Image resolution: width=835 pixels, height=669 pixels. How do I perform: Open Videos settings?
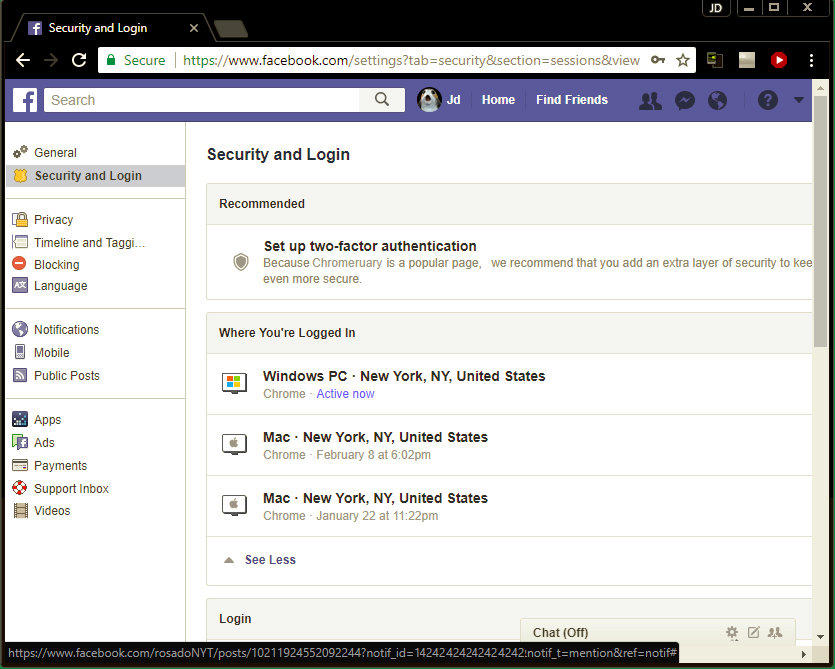click(x=52, y=510)
